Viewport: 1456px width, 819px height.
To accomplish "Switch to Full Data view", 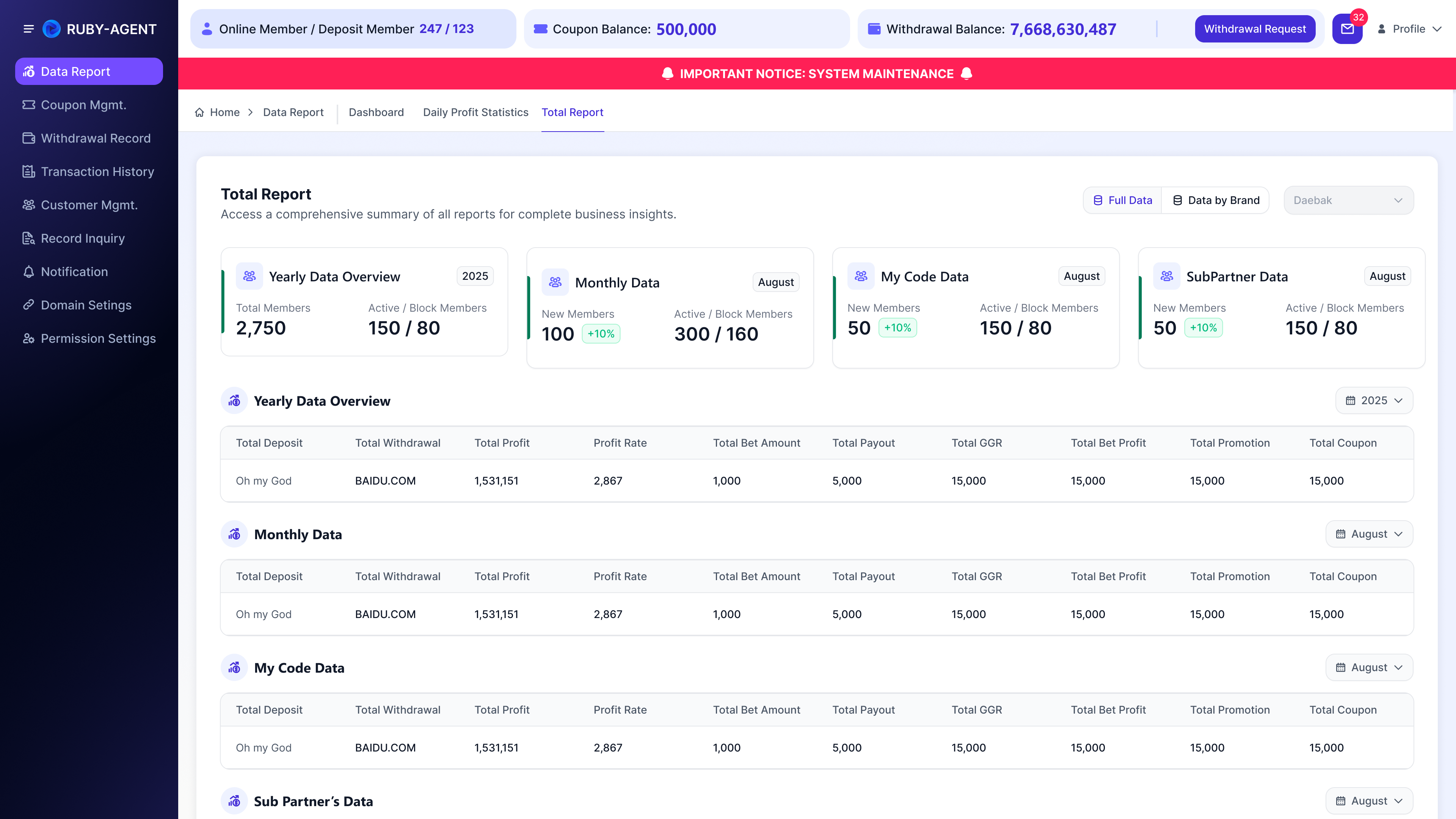I will tap(1122, 200).
